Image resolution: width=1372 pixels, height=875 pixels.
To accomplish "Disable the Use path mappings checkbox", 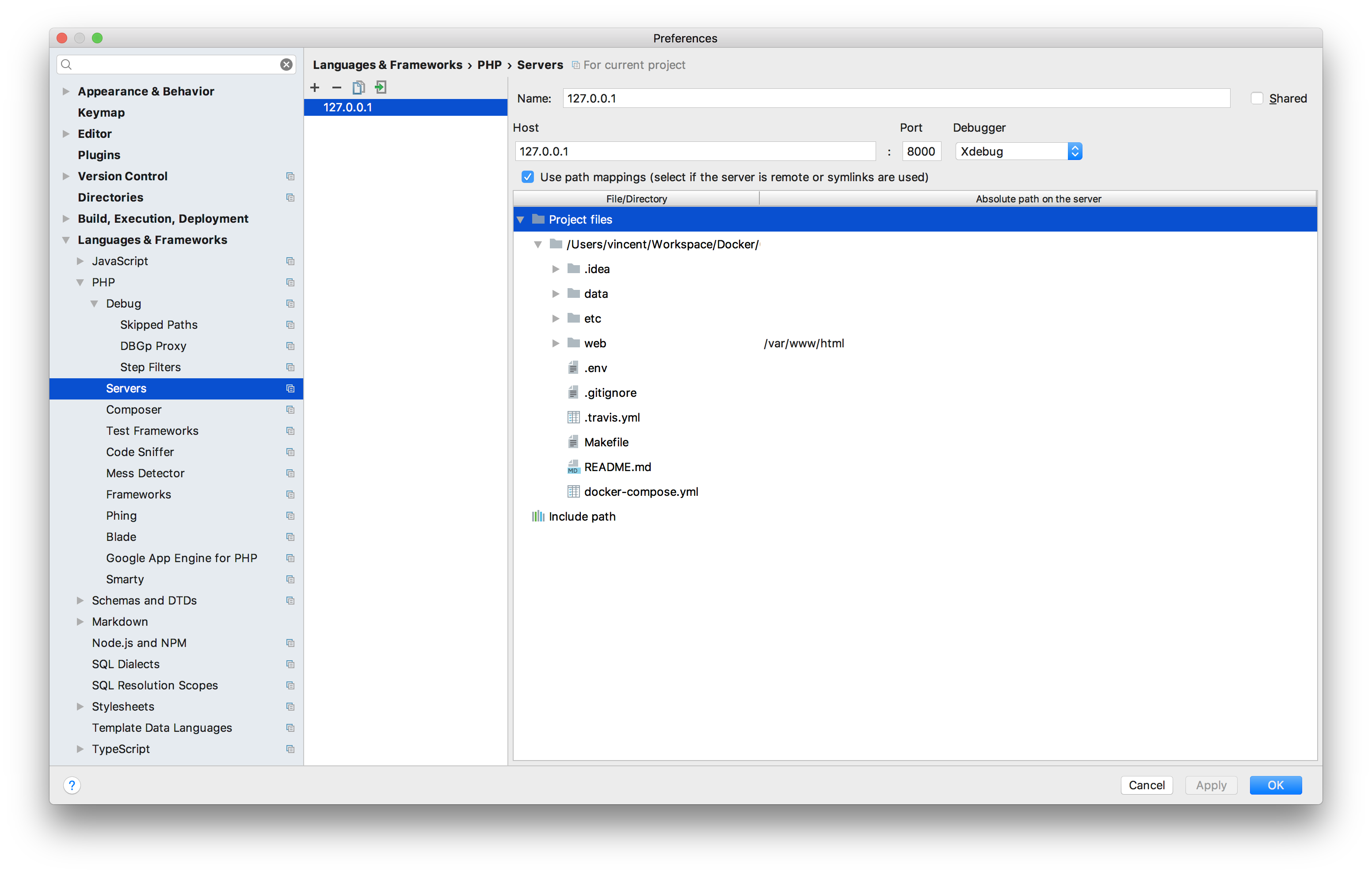I will click(x=528, y=177).
